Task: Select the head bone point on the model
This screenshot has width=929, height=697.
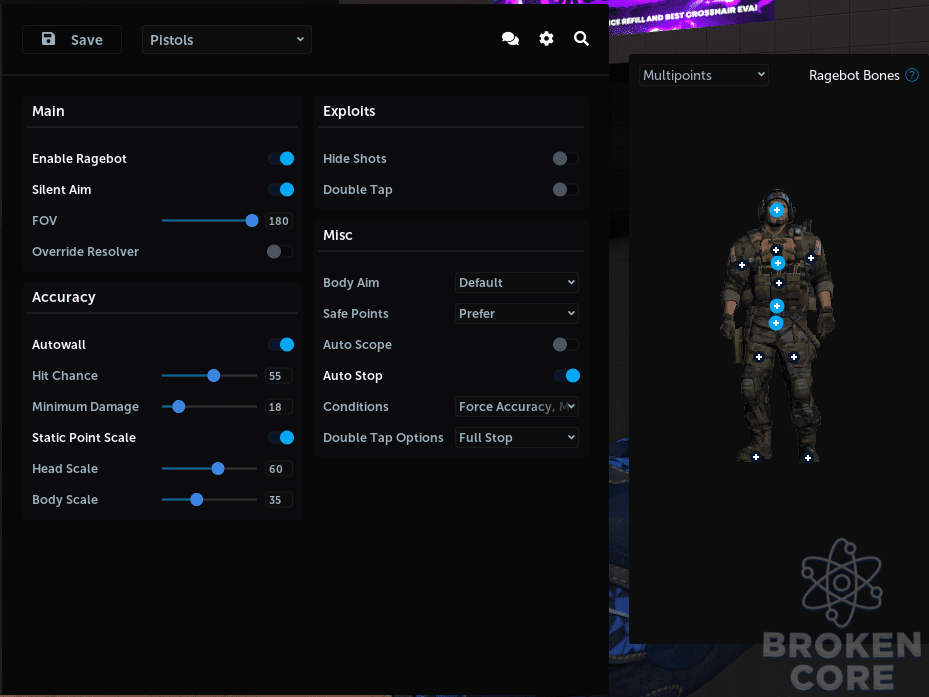Action: [777, 210]
